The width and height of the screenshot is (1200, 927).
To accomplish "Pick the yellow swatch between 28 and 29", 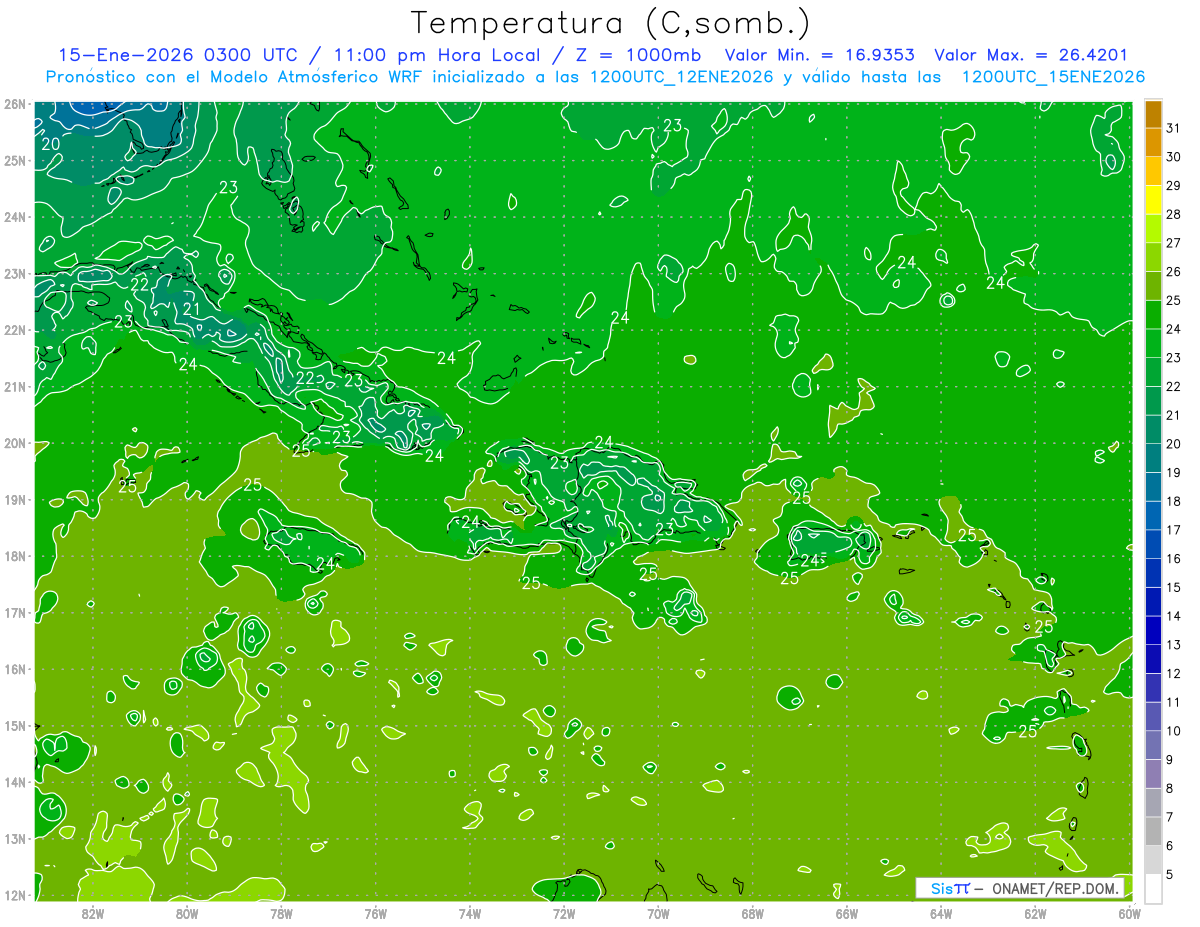I will (x=1153, y=199).
